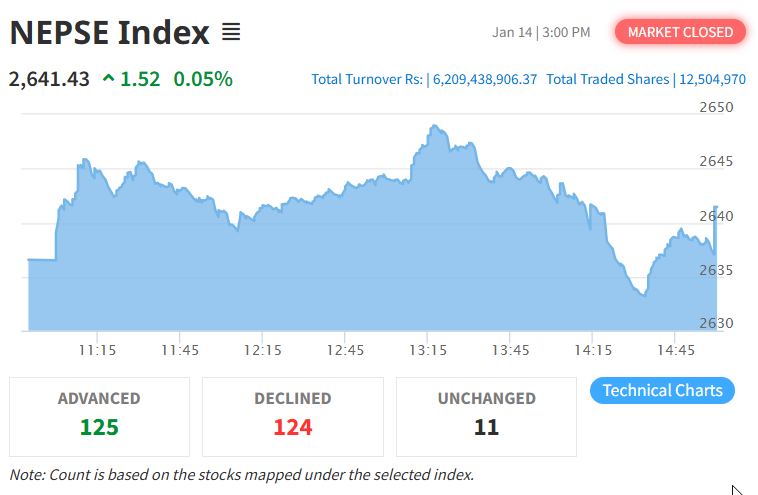Click the 14:45 time axis label
This screenshot has height=495, width=758.
coord(677,350)
